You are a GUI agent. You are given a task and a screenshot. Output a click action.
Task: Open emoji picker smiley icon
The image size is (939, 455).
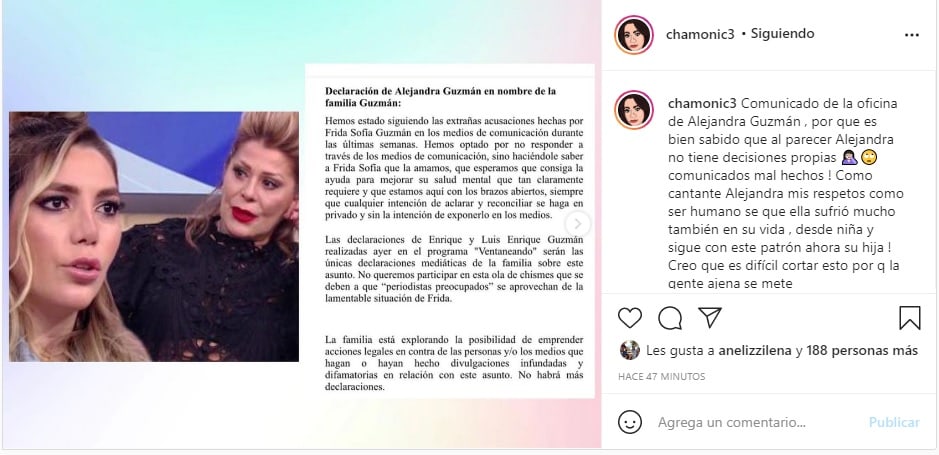[x=629, y=422]
